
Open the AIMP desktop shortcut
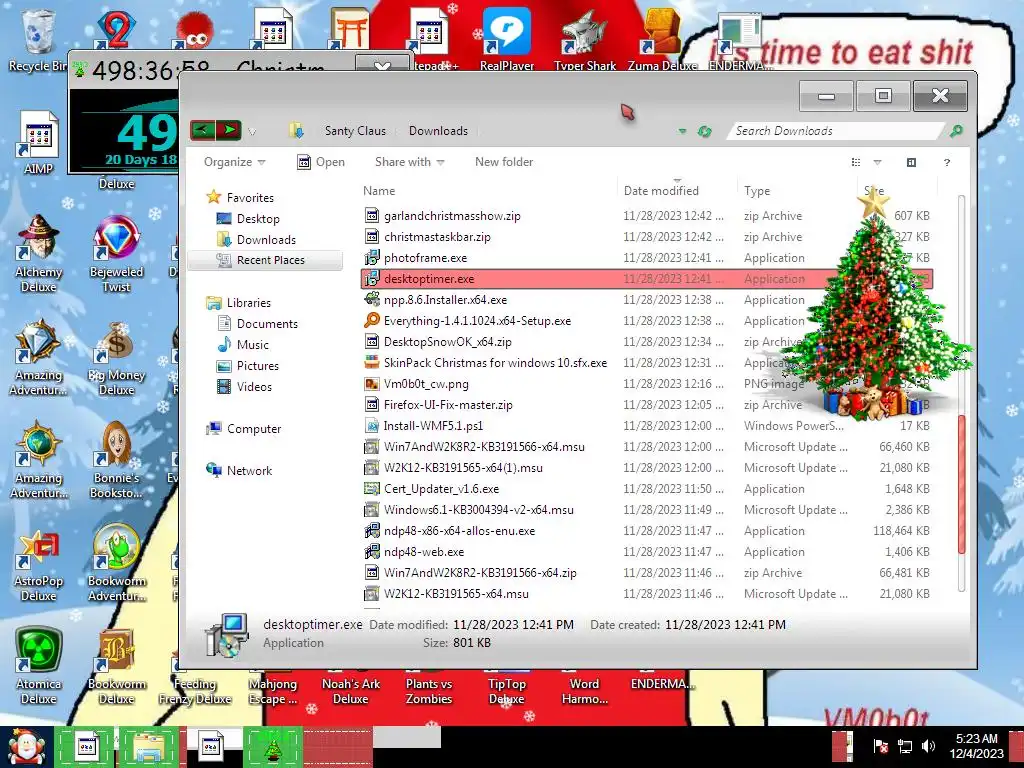(x=38, y=142)
